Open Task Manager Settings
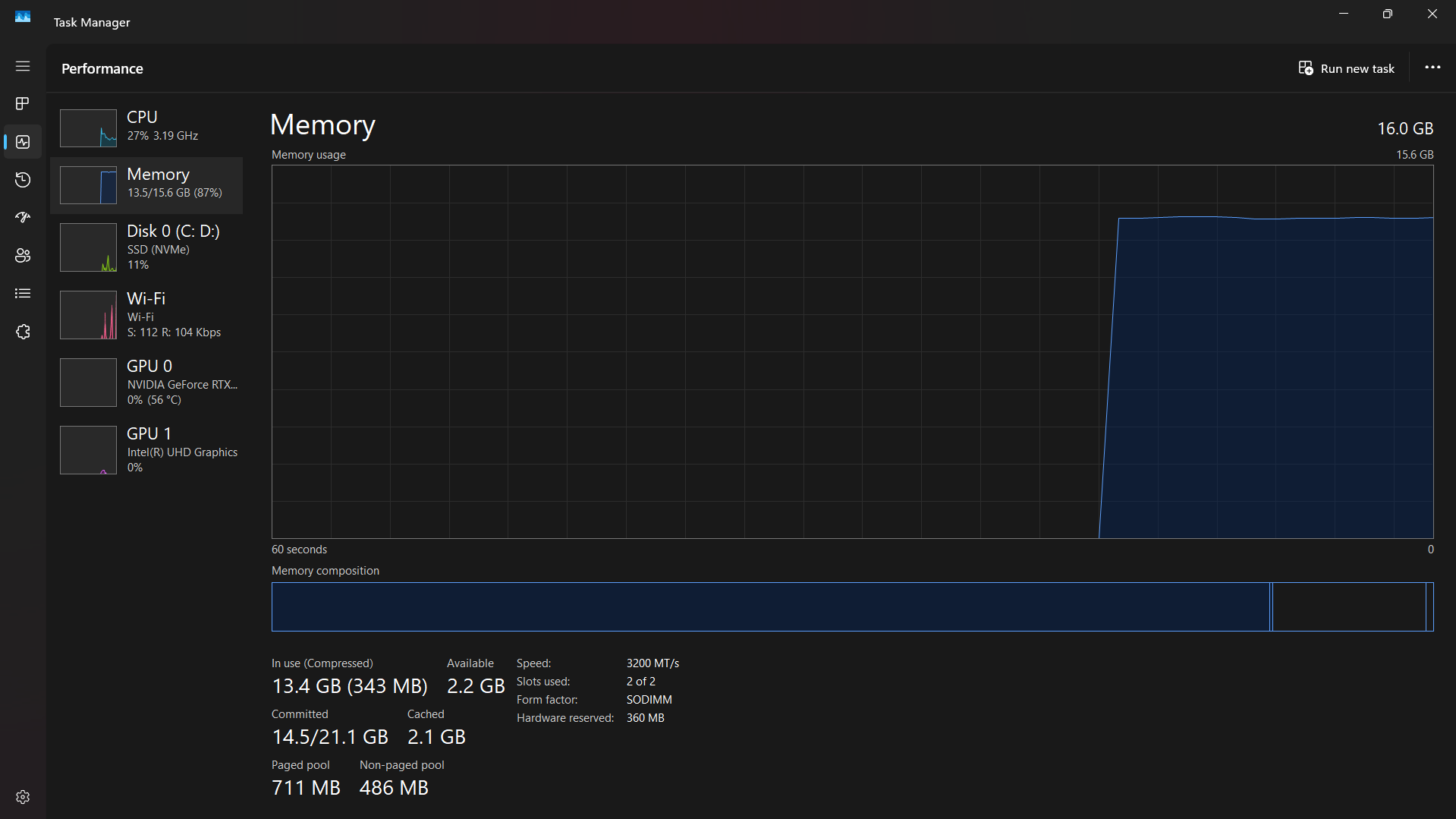 [22, 797]
